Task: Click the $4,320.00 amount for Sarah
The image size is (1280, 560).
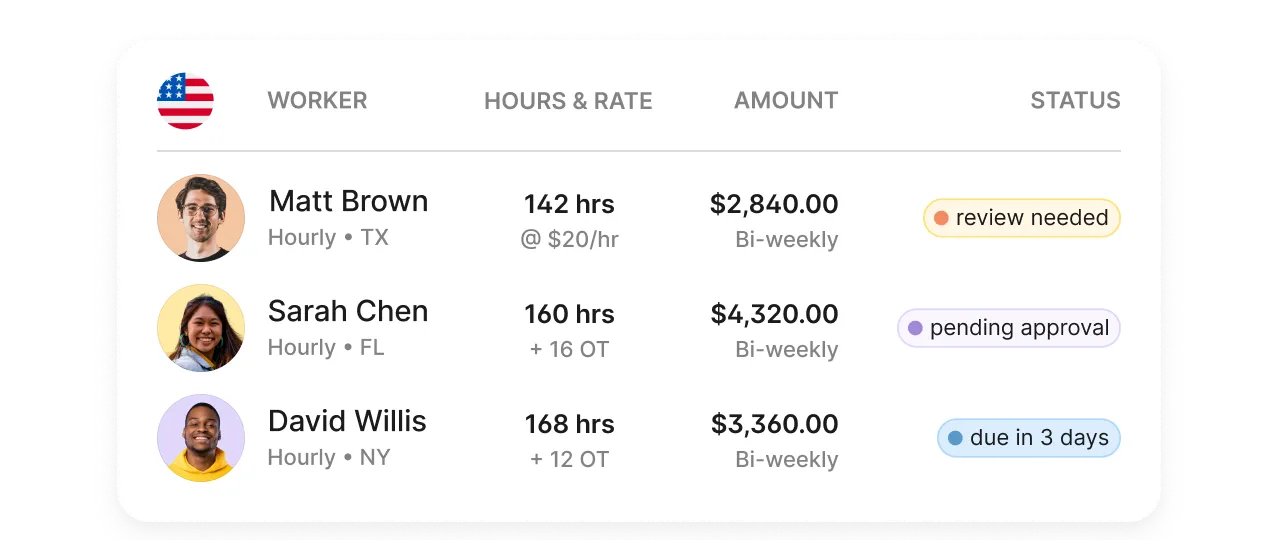Action: [774, 314]
